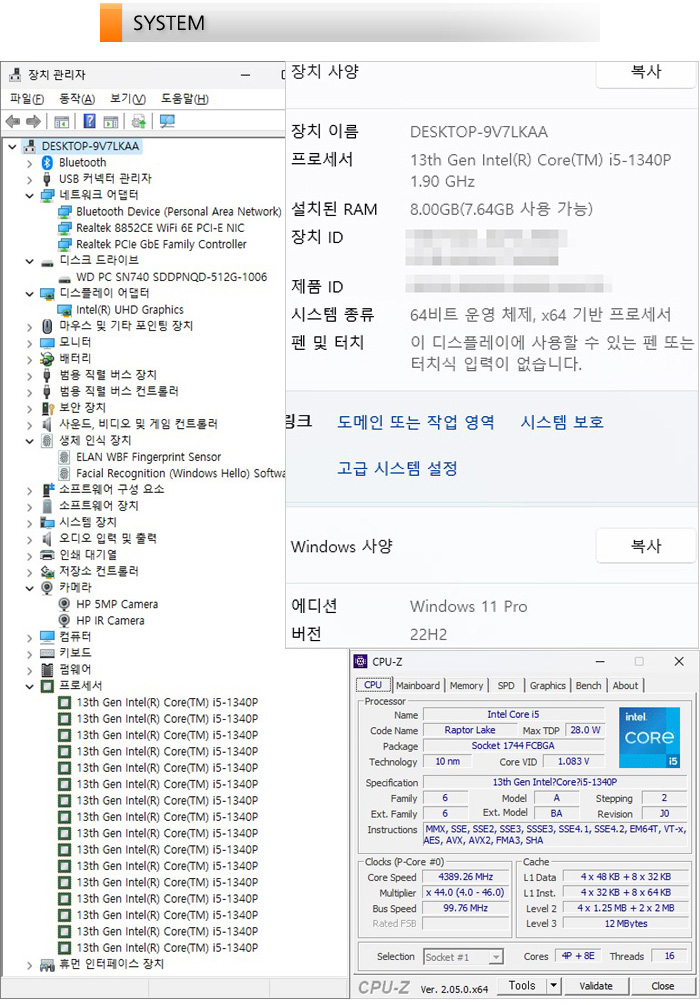Viewport: 700px width, 1005px height.
Task: Expand the USB 커넥터 관리자 category
Action: 29,179
